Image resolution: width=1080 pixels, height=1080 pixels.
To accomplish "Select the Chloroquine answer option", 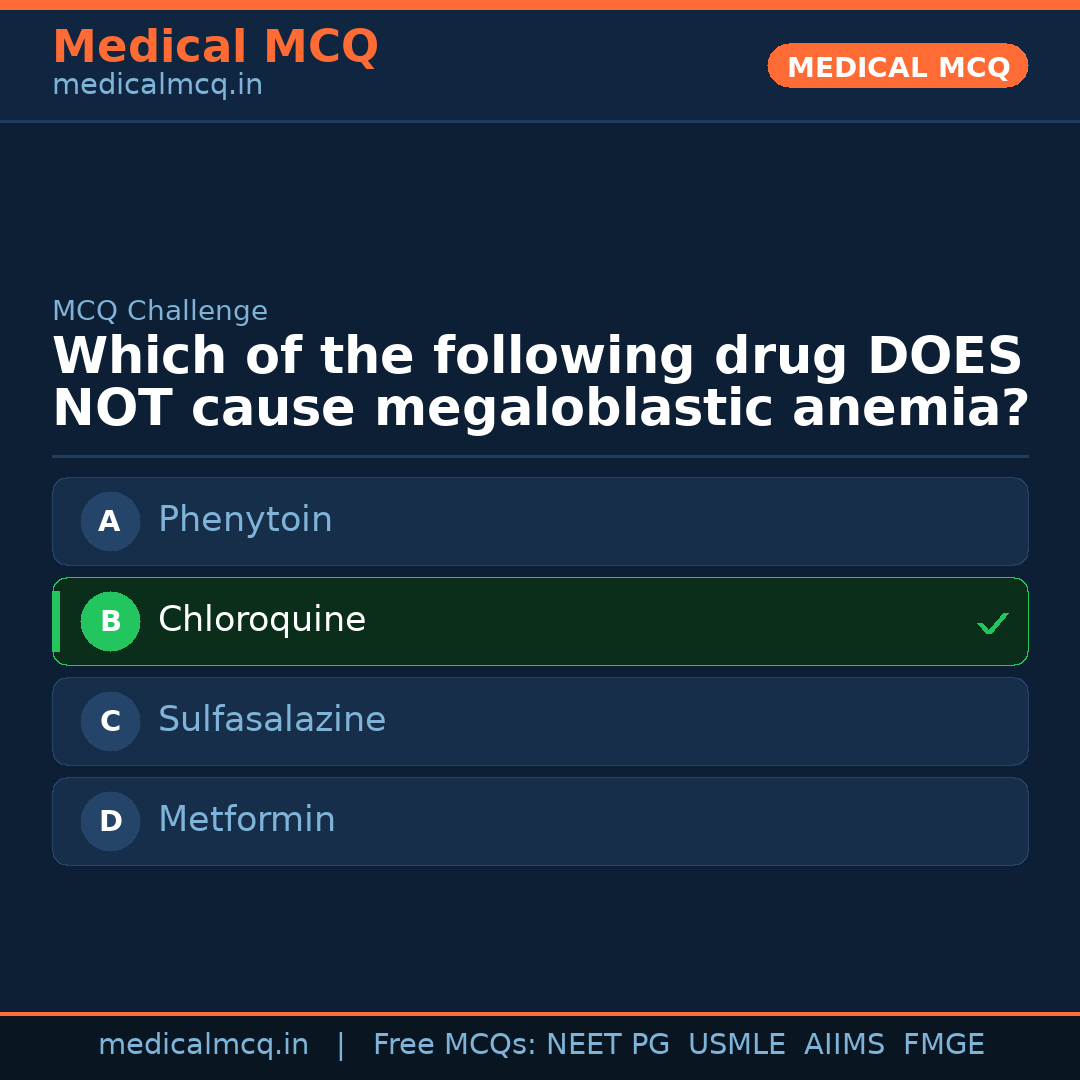I will click(x=540, y=621).
